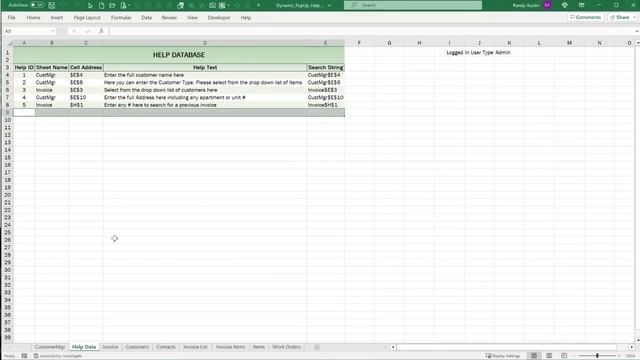Viewport: 640px width, 360px height.
Task: Click the Insert Function fx icon
Action: (101, 31)
